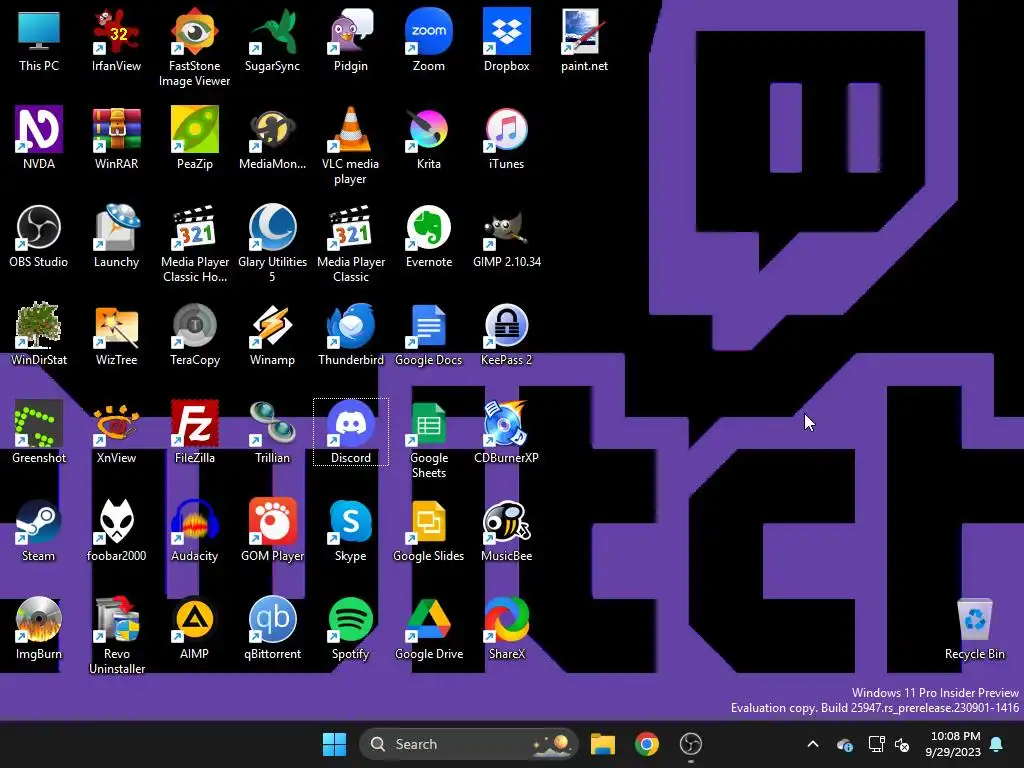The image size is (1024, 768).
Task: Select the This PC desktop icon
Action: [39, 40]
